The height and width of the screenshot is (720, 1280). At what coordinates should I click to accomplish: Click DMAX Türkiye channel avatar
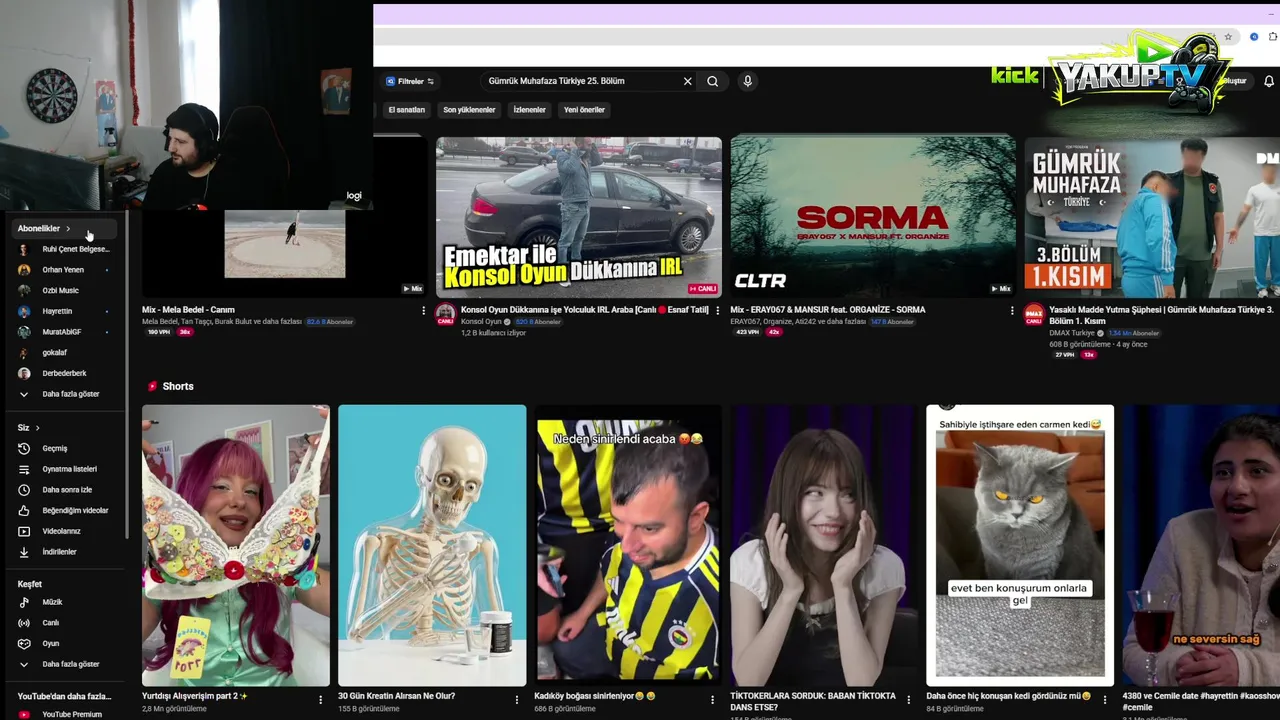tap(1034, 314)
